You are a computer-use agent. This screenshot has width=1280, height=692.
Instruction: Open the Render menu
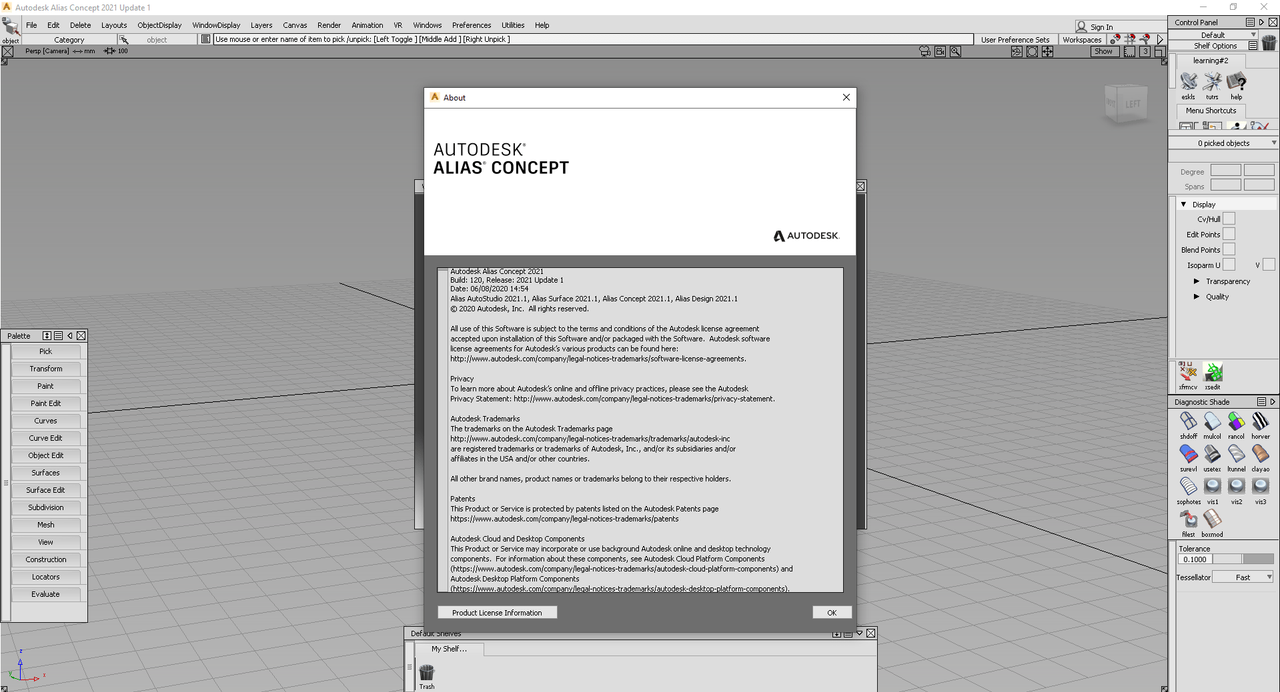329,25
